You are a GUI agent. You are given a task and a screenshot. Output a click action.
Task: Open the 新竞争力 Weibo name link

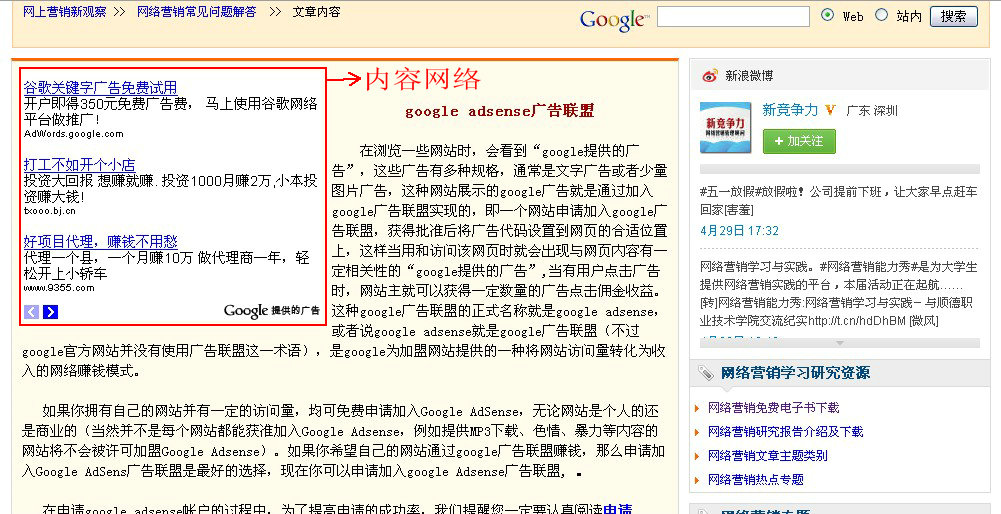tap(790, 110)
